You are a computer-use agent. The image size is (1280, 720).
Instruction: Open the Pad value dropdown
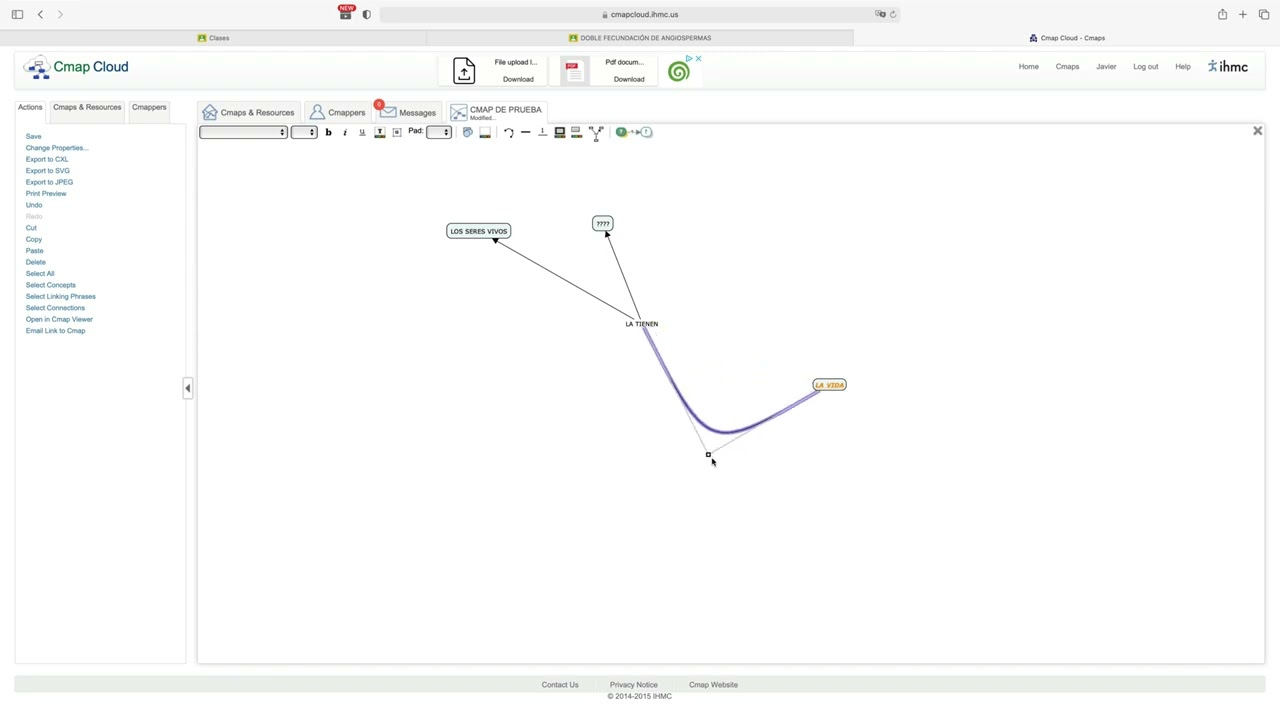[x=439, y=132]
